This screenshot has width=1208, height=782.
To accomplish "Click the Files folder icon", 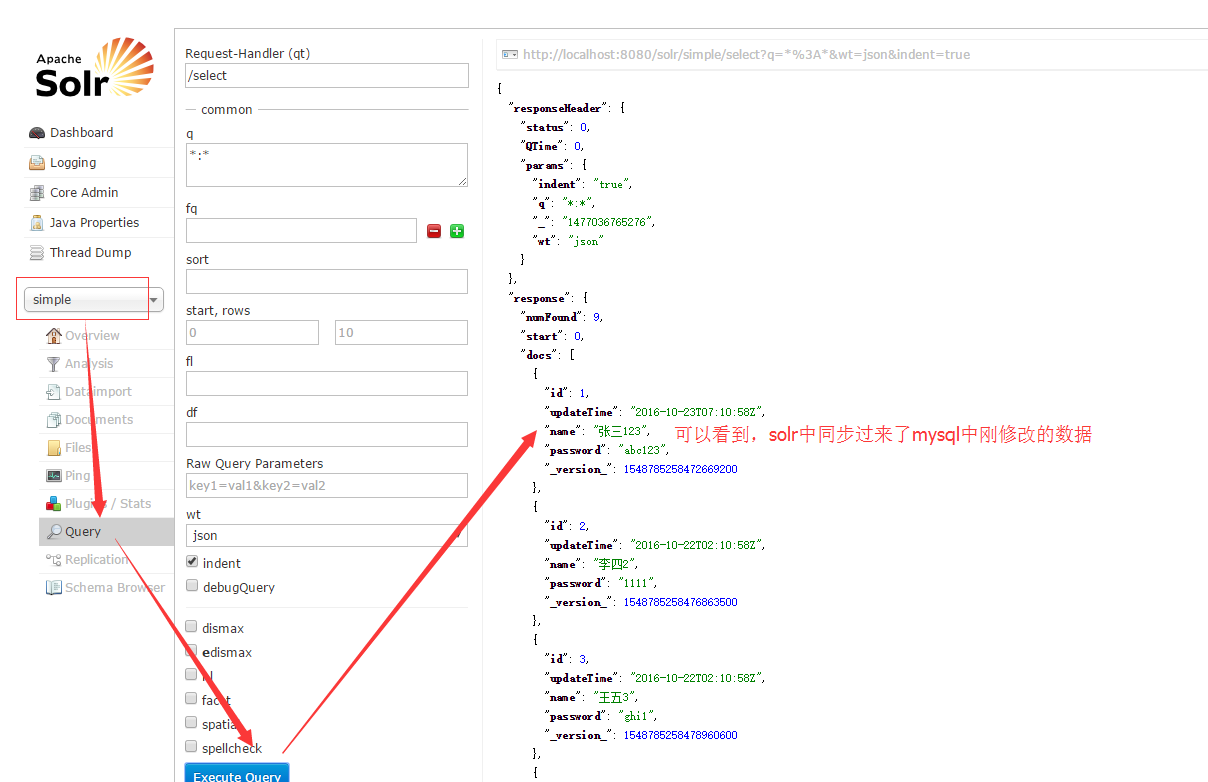I will coord(54,447).
